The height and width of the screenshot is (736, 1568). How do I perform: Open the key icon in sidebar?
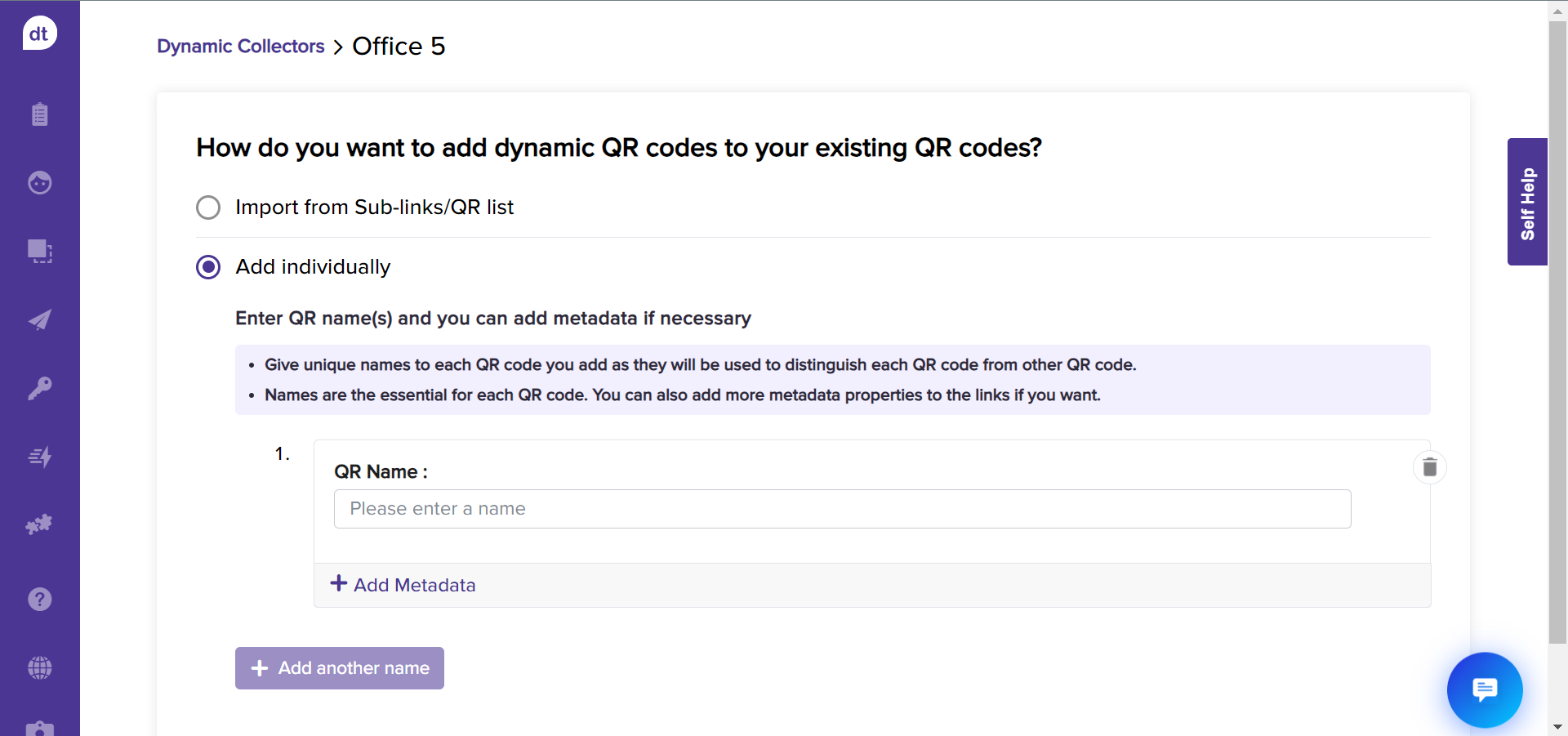click(x=39, y=388)
